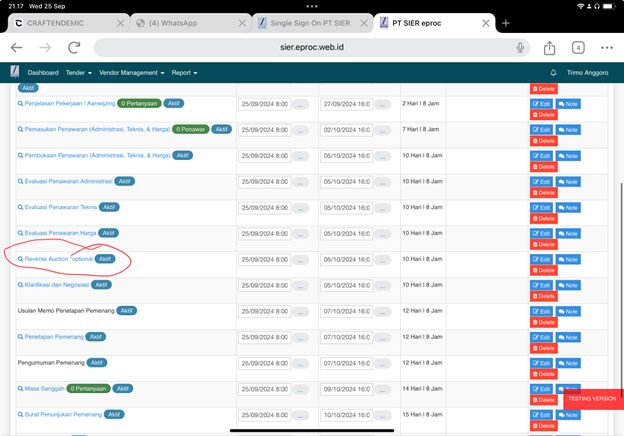Expand the Vendor Management dropdown
Image resolution: width=624 pixels, height=436 pixels.
(x=132, y=73)
